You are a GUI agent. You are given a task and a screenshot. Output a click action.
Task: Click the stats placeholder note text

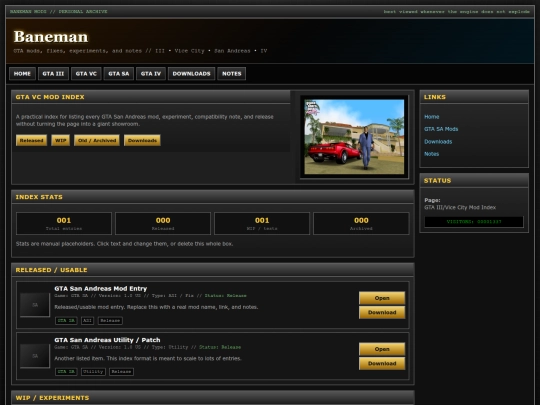[124, 244]
